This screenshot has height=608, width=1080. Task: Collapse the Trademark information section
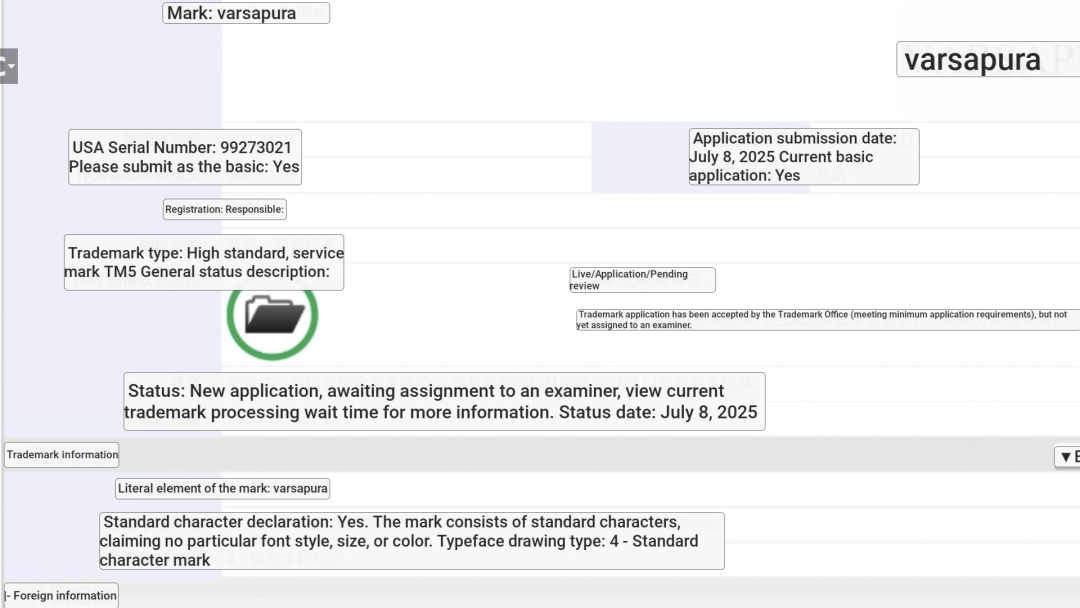(x=62, y=455)
